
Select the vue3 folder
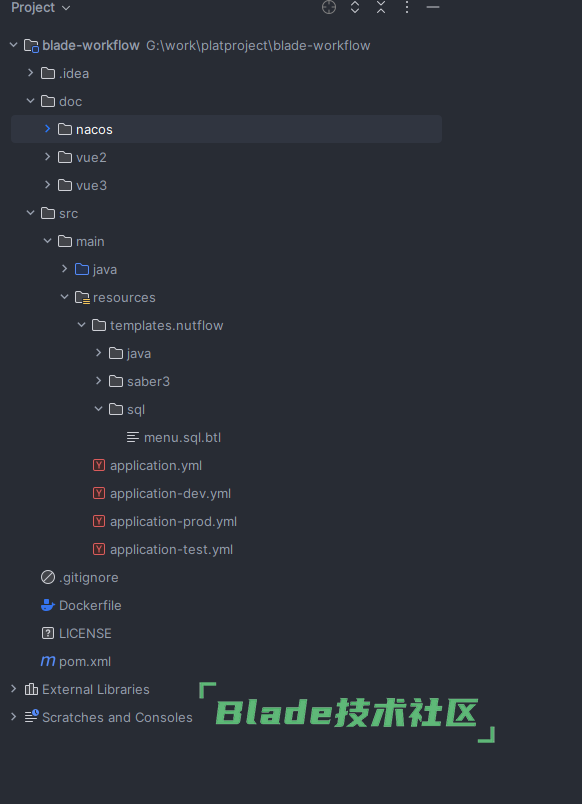[x=91, y=185]
